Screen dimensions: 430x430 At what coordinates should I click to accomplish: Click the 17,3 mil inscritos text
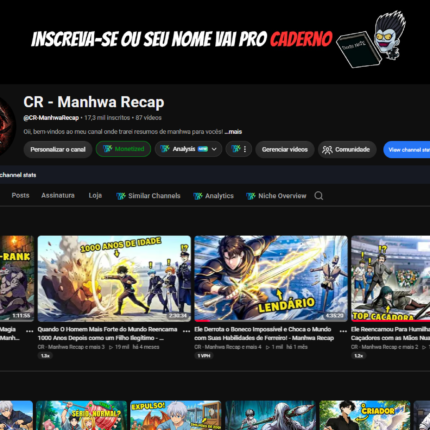click(107, 118)
